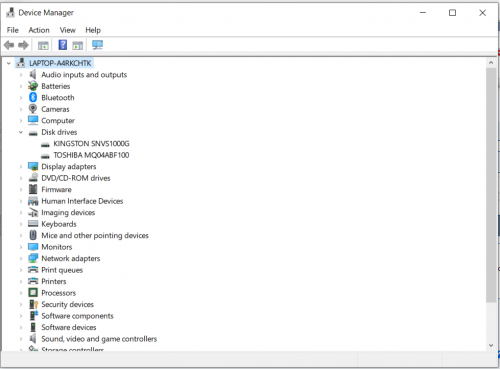Select the Imaging devices label
Image resolution: width=500 pixels, height=369 pixels.
[68, 213]
